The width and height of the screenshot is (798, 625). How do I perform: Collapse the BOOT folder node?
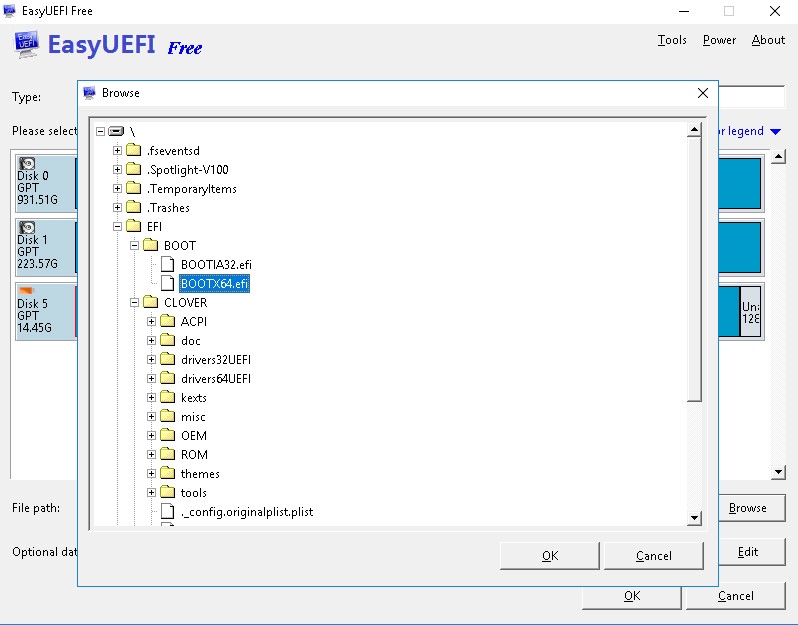point(134,245)
